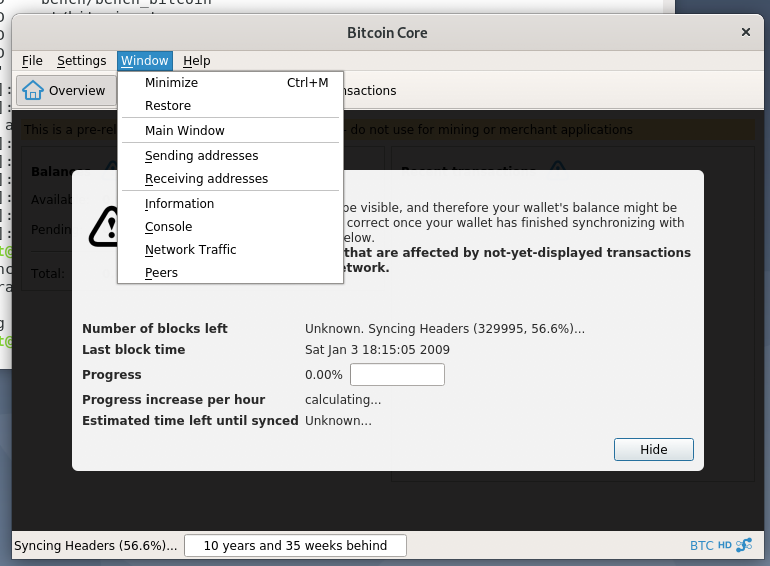Choose Restore from the Window menu

coord(230,106)
